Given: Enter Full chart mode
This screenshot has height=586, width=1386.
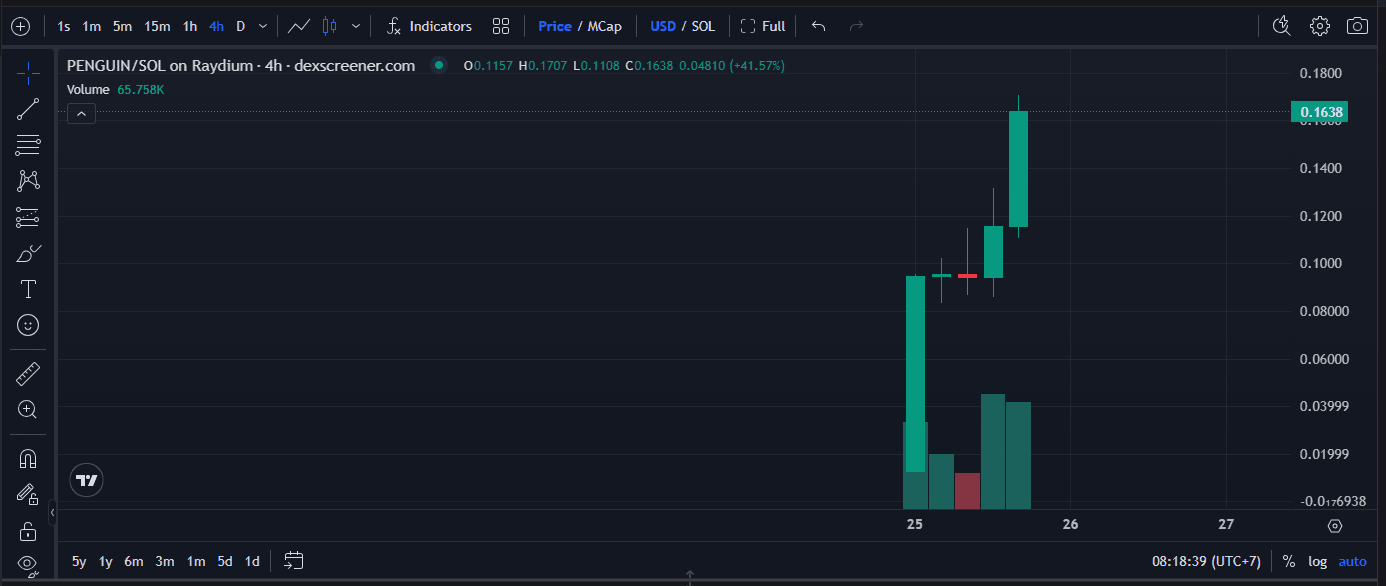Looking at the screenshot, I should click(x=763, y=26).
